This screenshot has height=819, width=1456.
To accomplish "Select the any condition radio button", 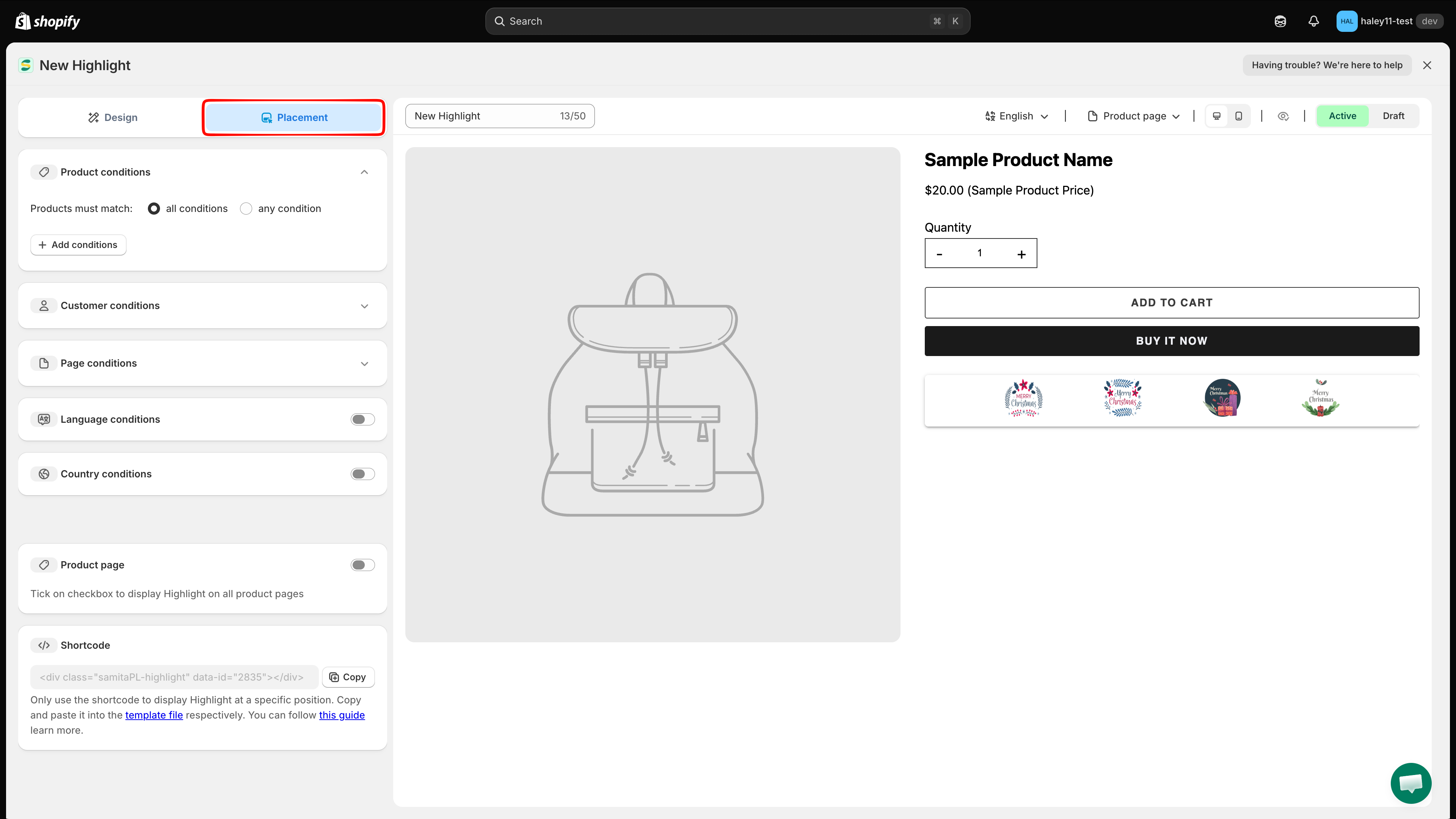I will point(246,209).
